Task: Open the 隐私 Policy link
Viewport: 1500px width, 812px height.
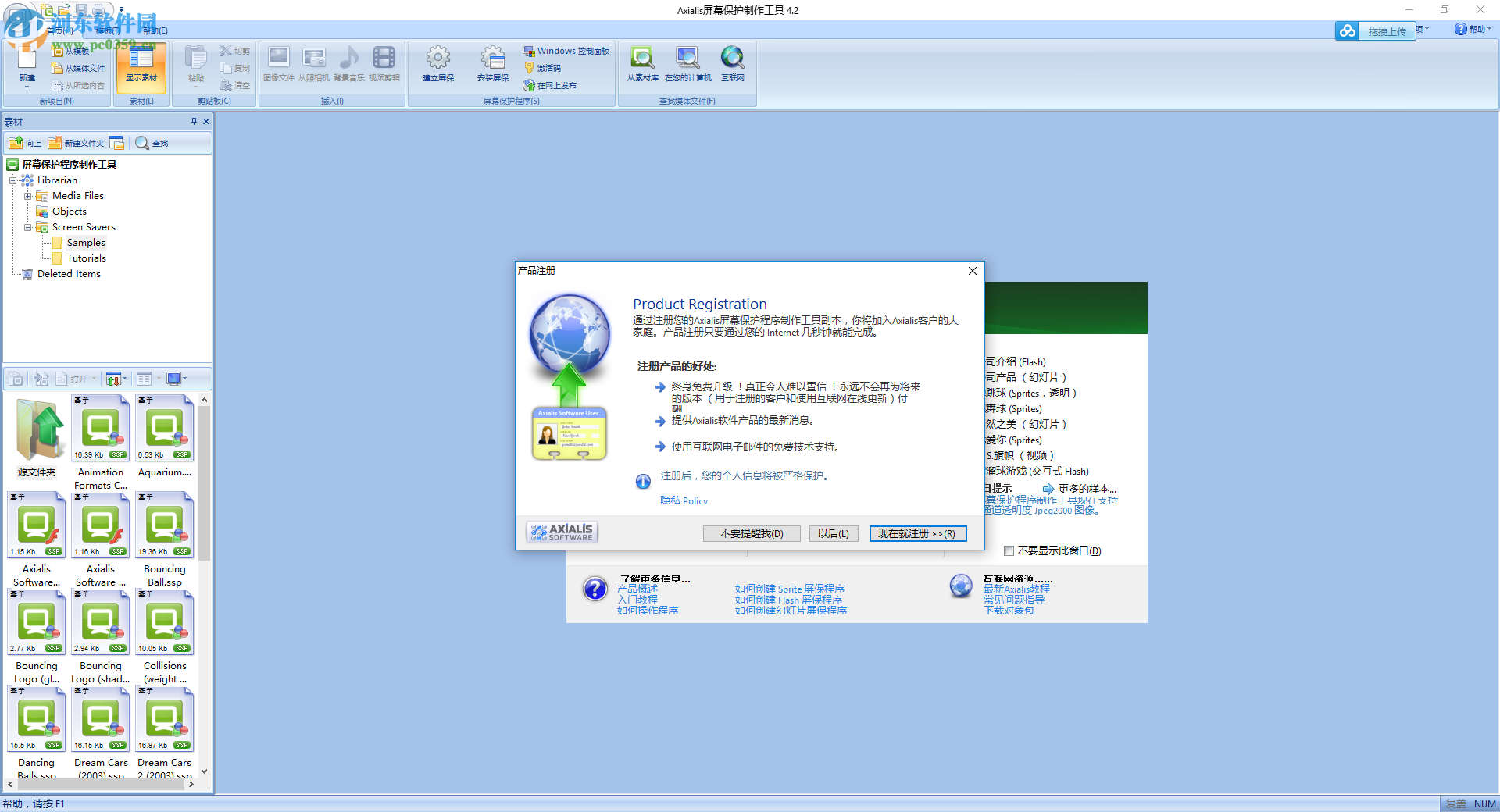Action: click(684, 500)
